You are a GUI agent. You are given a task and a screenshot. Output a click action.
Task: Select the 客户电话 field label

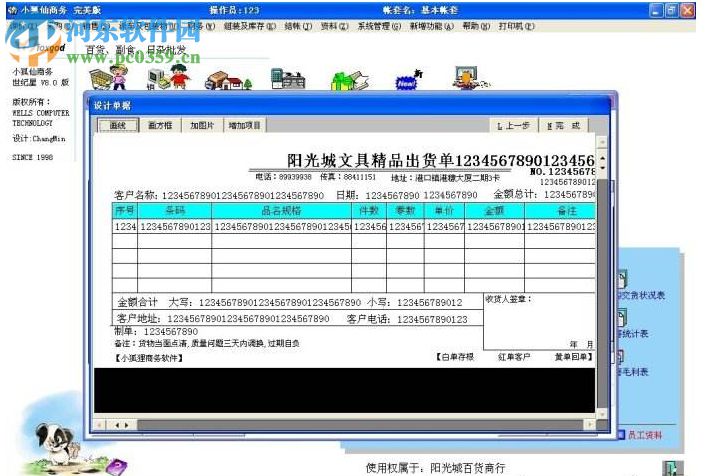pyautogui.click(x=369, y=319)
